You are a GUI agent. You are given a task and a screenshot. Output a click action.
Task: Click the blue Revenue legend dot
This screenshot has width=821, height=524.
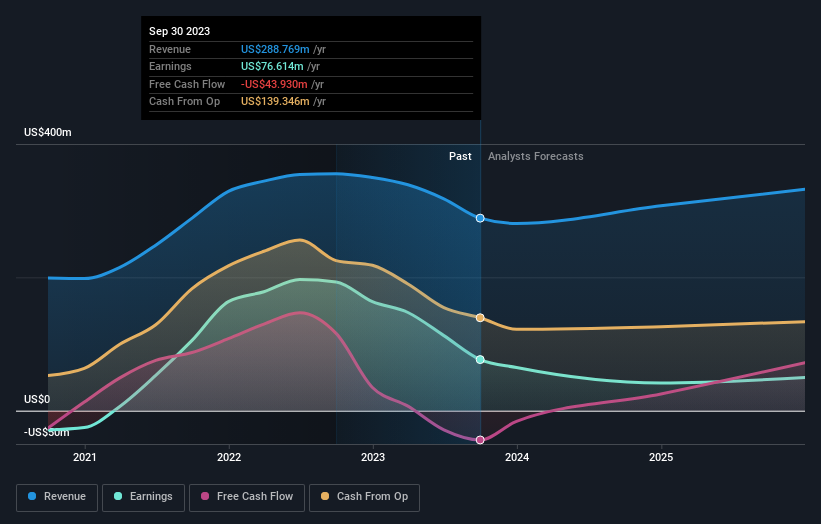click(x=32, y=496)
